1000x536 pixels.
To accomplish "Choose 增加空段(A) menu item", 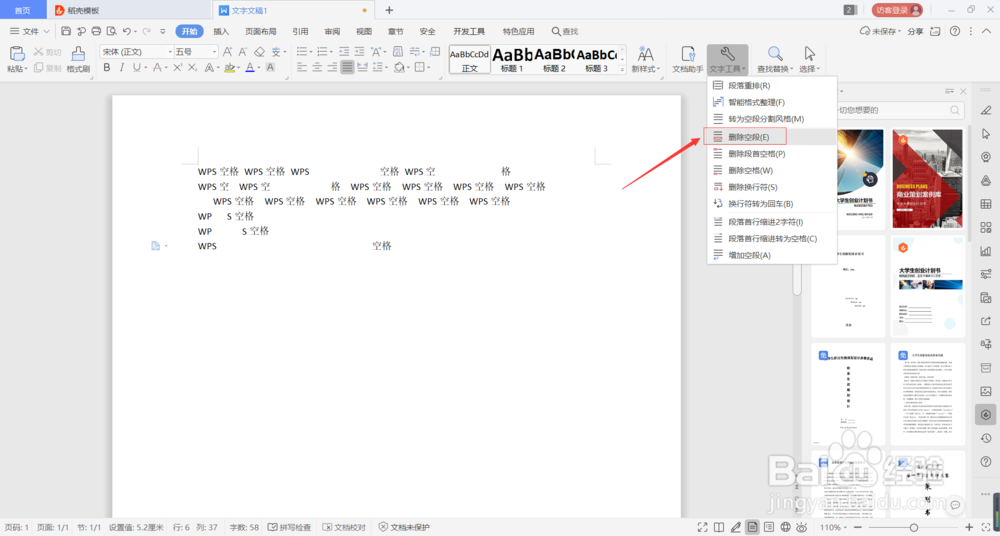I will (x=772, y=255).
